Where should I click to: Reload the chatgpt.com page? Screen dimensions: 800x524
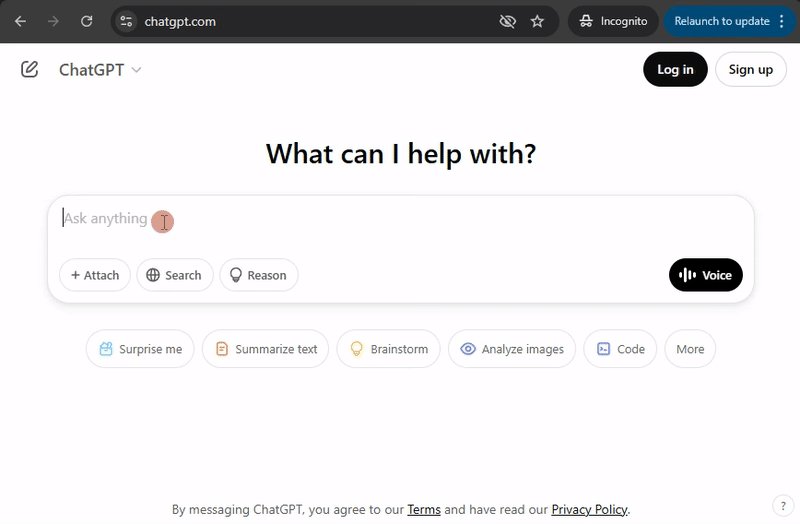coord(87,21)
